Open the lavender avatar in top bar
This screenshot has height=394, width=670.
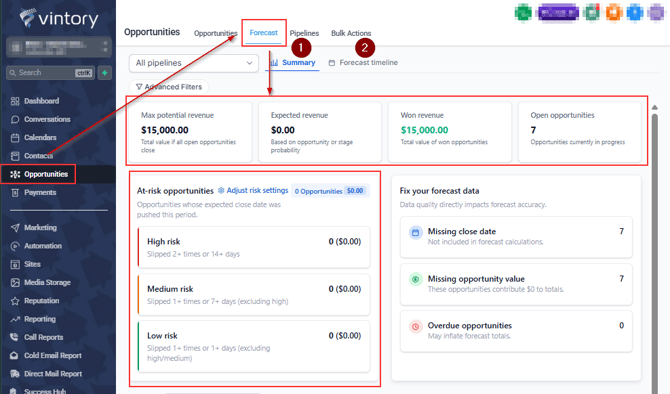coord(656,12)
